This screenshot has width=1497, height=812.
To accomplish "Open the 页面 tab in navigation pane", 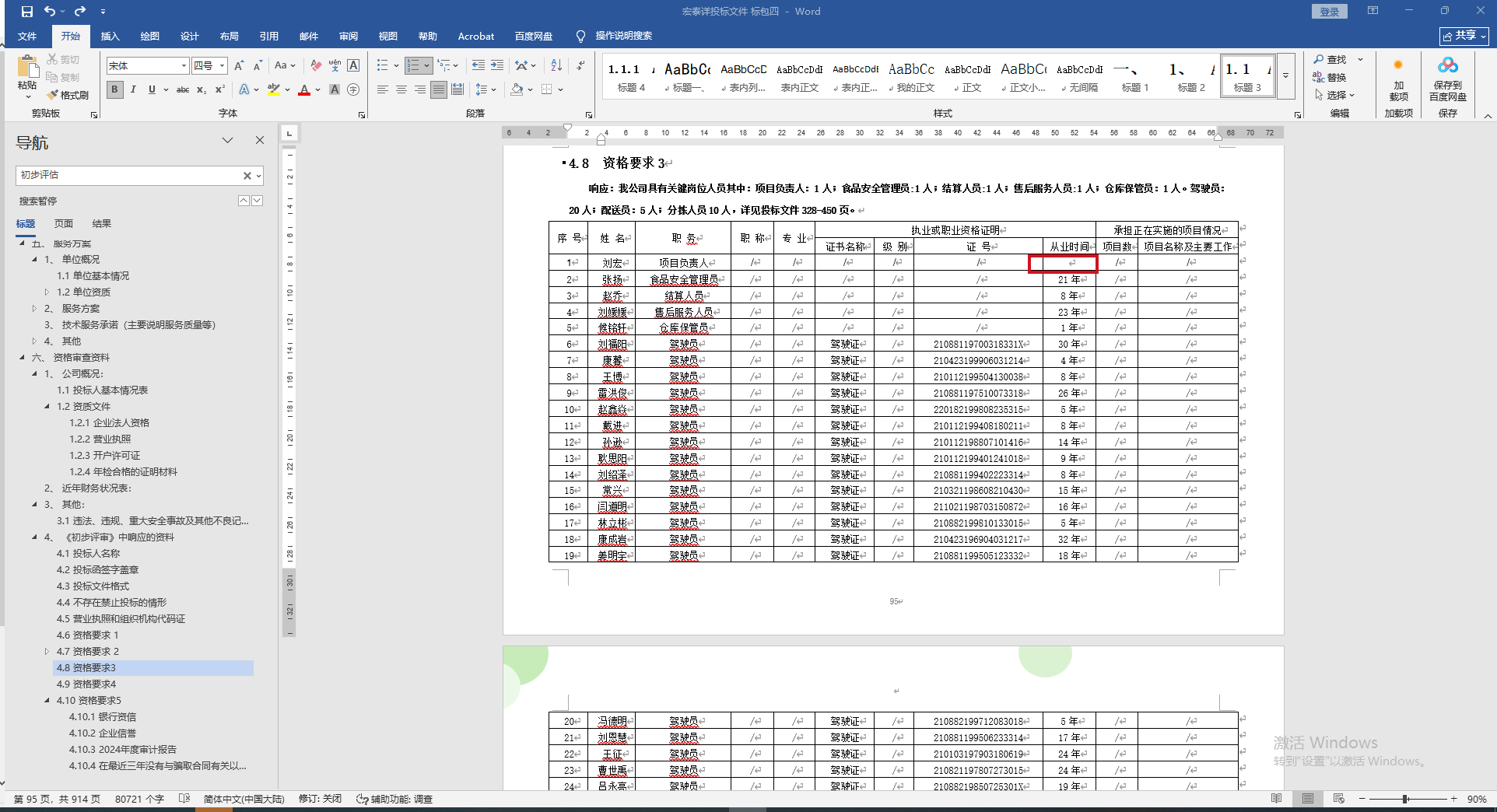I will click(x=64, y=224).
